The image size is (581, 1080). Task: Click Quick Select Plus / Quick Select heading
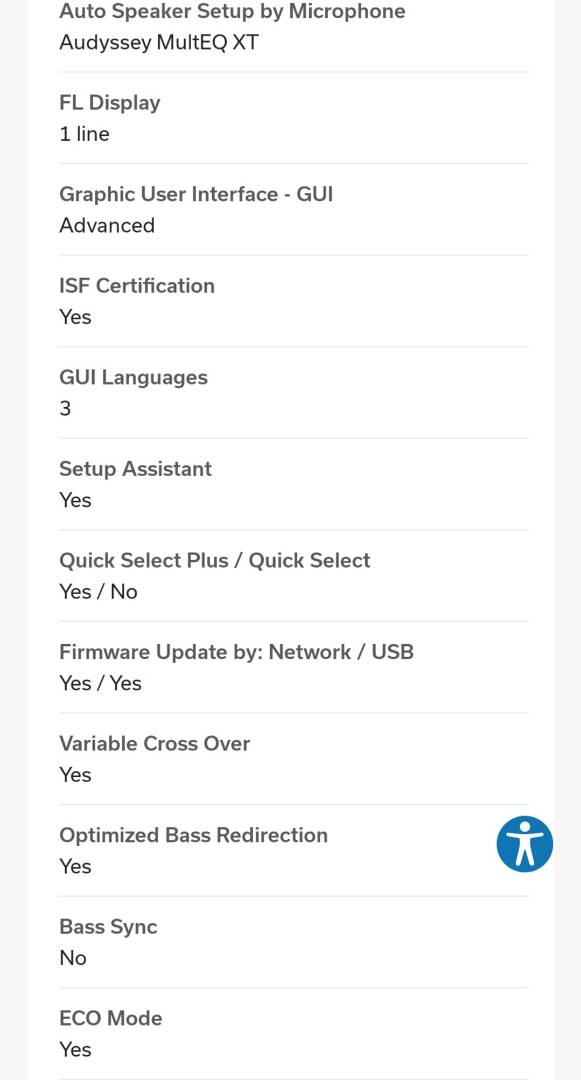tap(215, 561)
